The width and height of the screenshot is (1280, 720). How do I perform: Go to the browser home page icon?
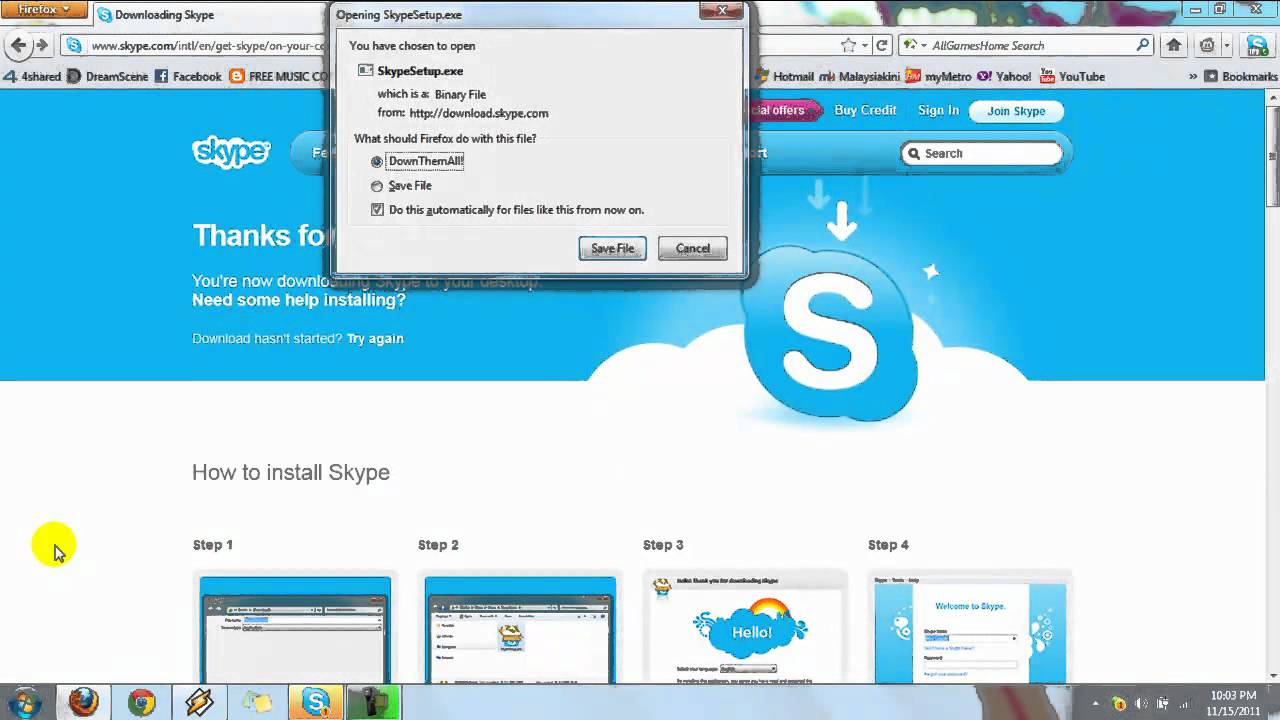point(1174,45)
